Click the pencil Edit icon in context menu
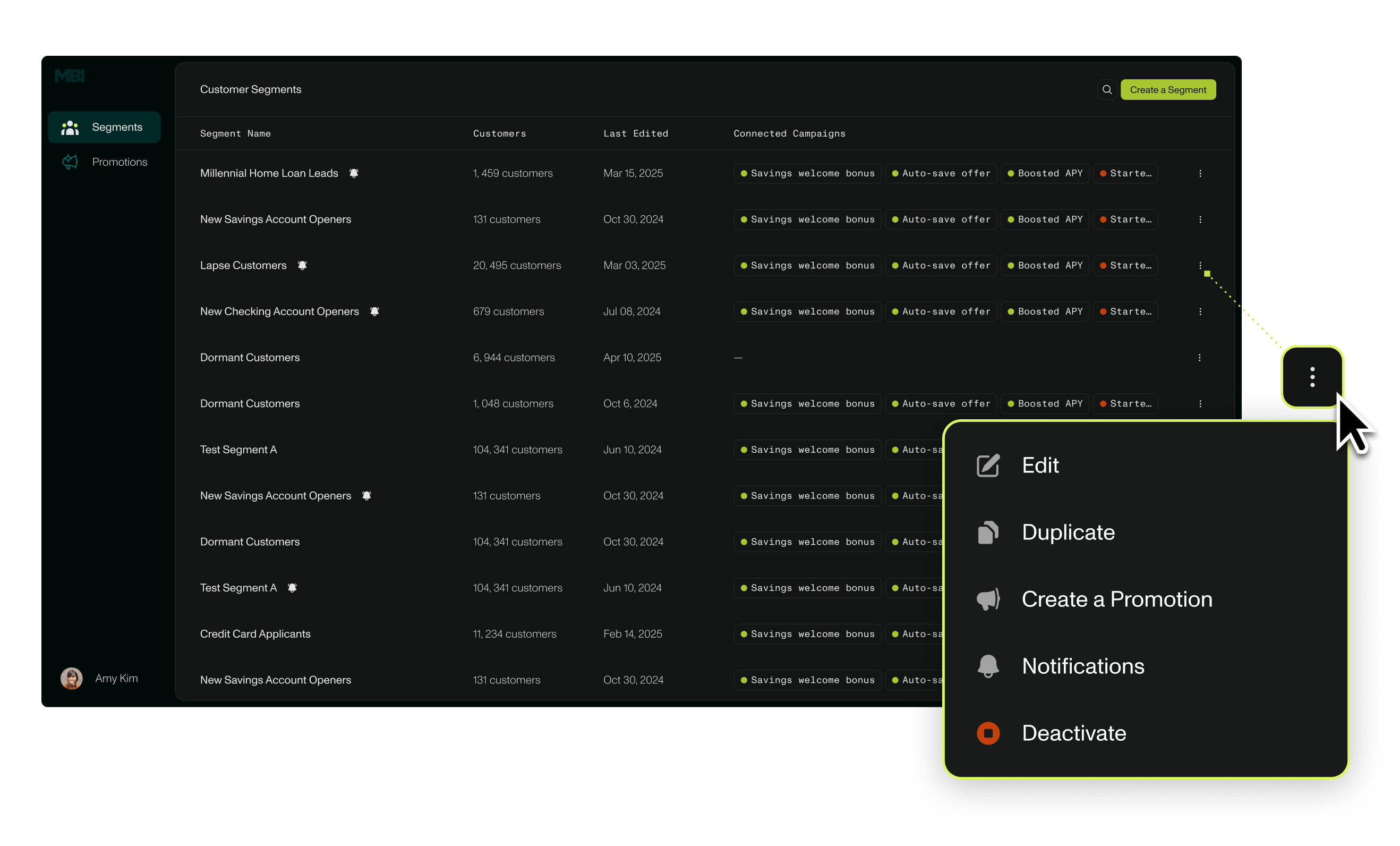The image size is (1400, 846). pyautogui.click(x=987, y=466)
